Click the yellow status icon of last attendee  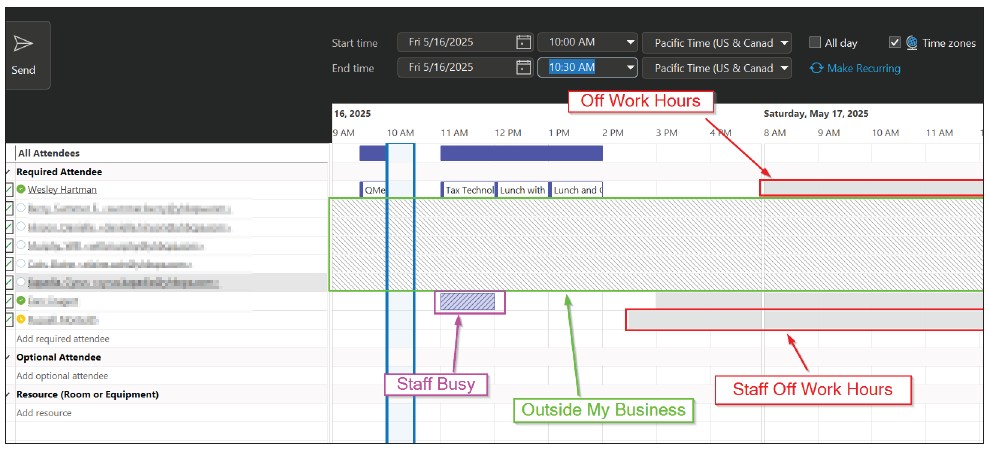pyautogui.click(x=20, y=320)
